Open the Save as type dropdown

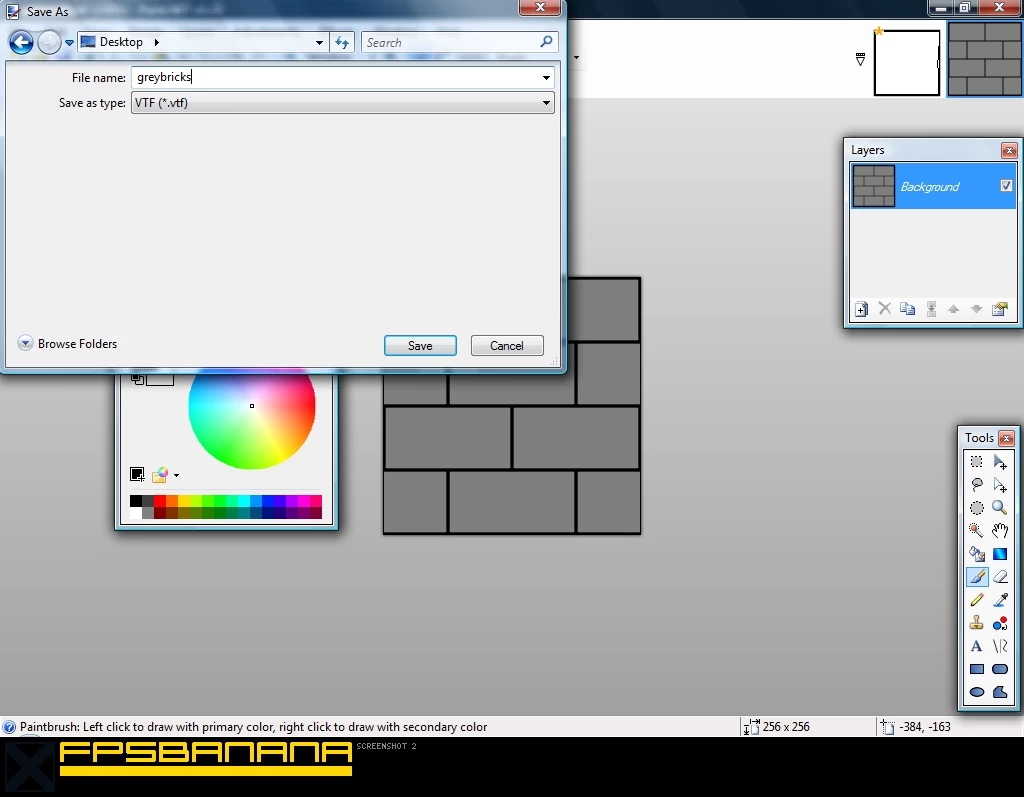click(546, 102)
